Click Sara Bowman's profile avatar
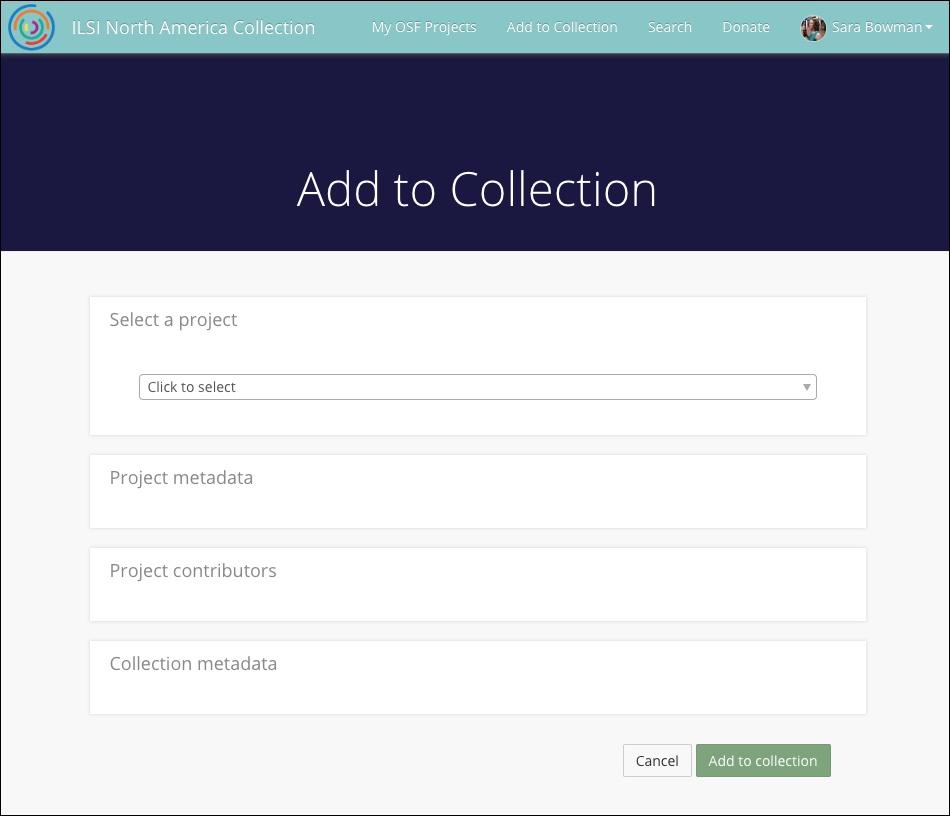This screenshot has height=816, width=950. [813, 28]
